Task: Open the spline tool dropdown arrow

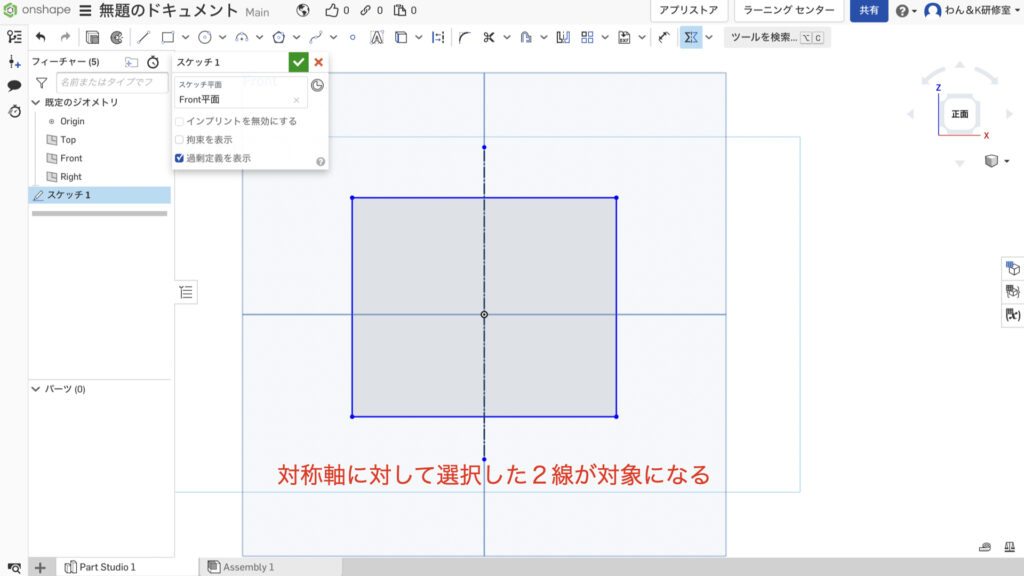Action: pyautogui.click(x=333, y=37)
